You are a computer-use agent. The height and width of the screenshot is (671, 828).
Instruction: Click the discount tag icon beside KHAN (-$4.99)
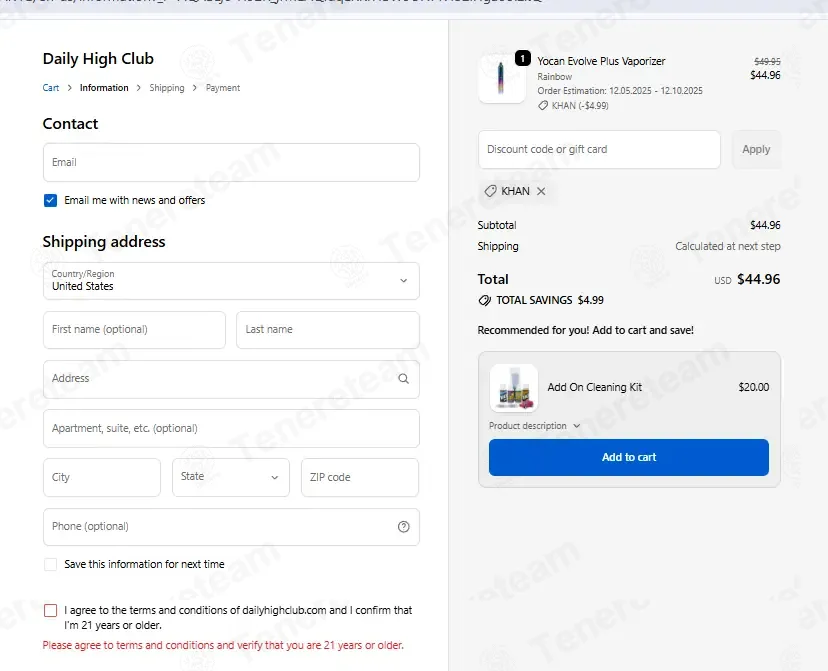tap(543, 106)
